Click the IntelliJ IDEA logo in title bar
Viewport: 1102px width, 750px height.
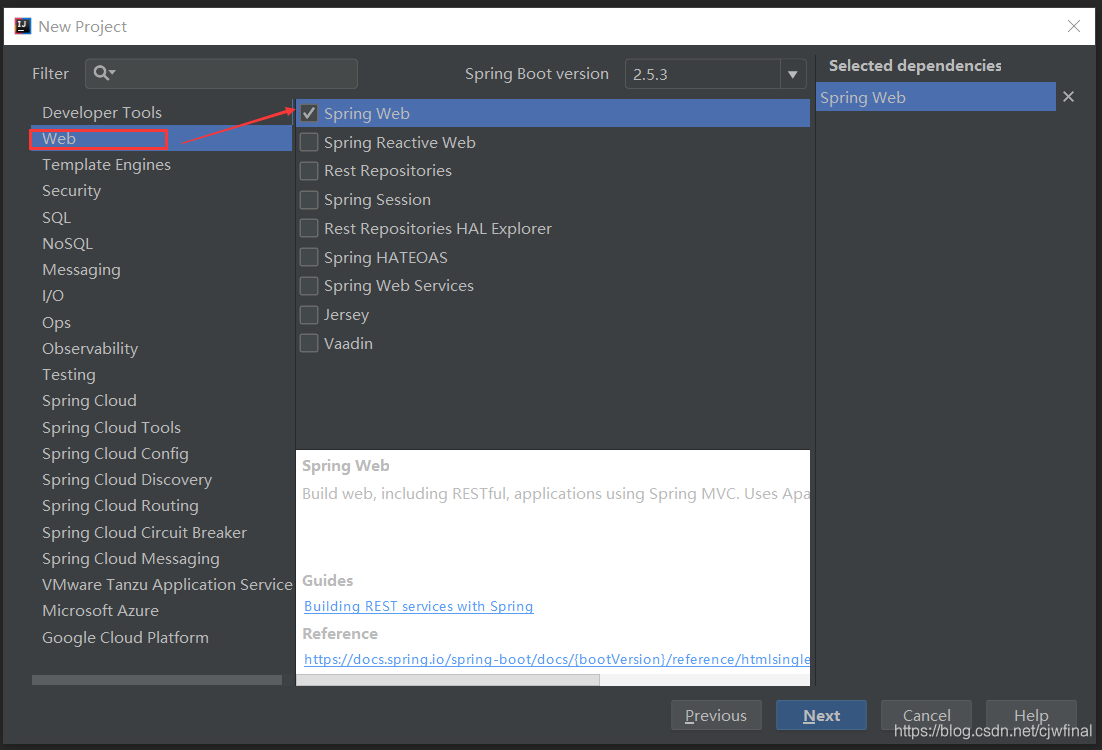(22, 26)
